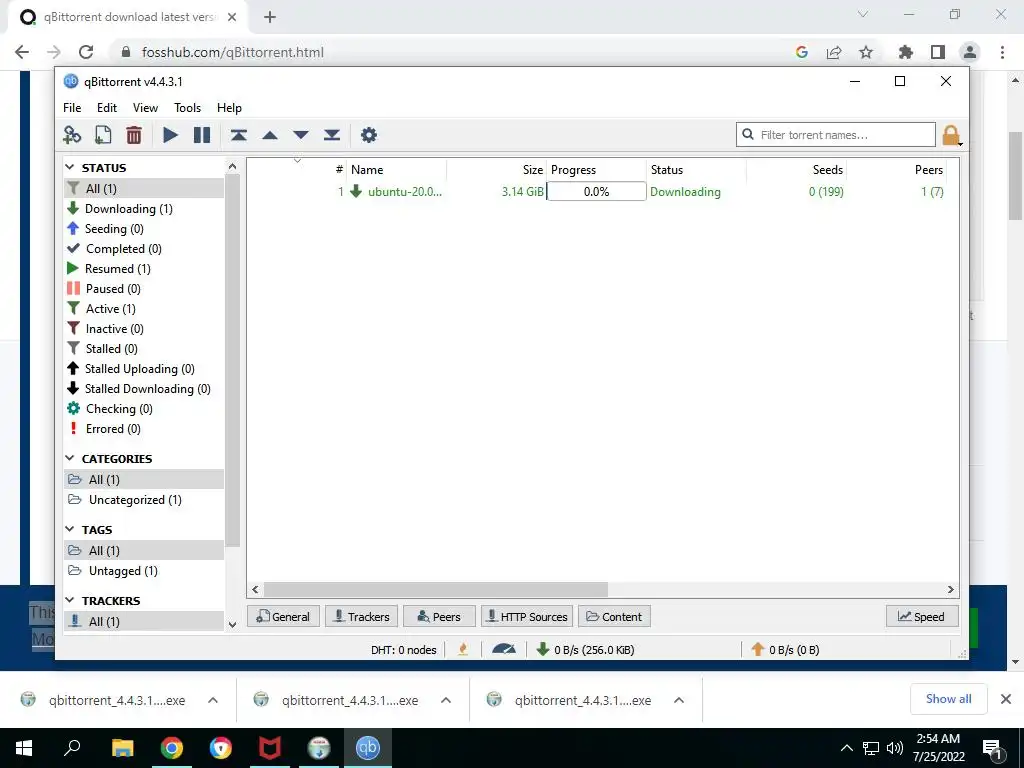
Task: Click the orange upload speed arrow icon
Action: click(x=758, y=649)
